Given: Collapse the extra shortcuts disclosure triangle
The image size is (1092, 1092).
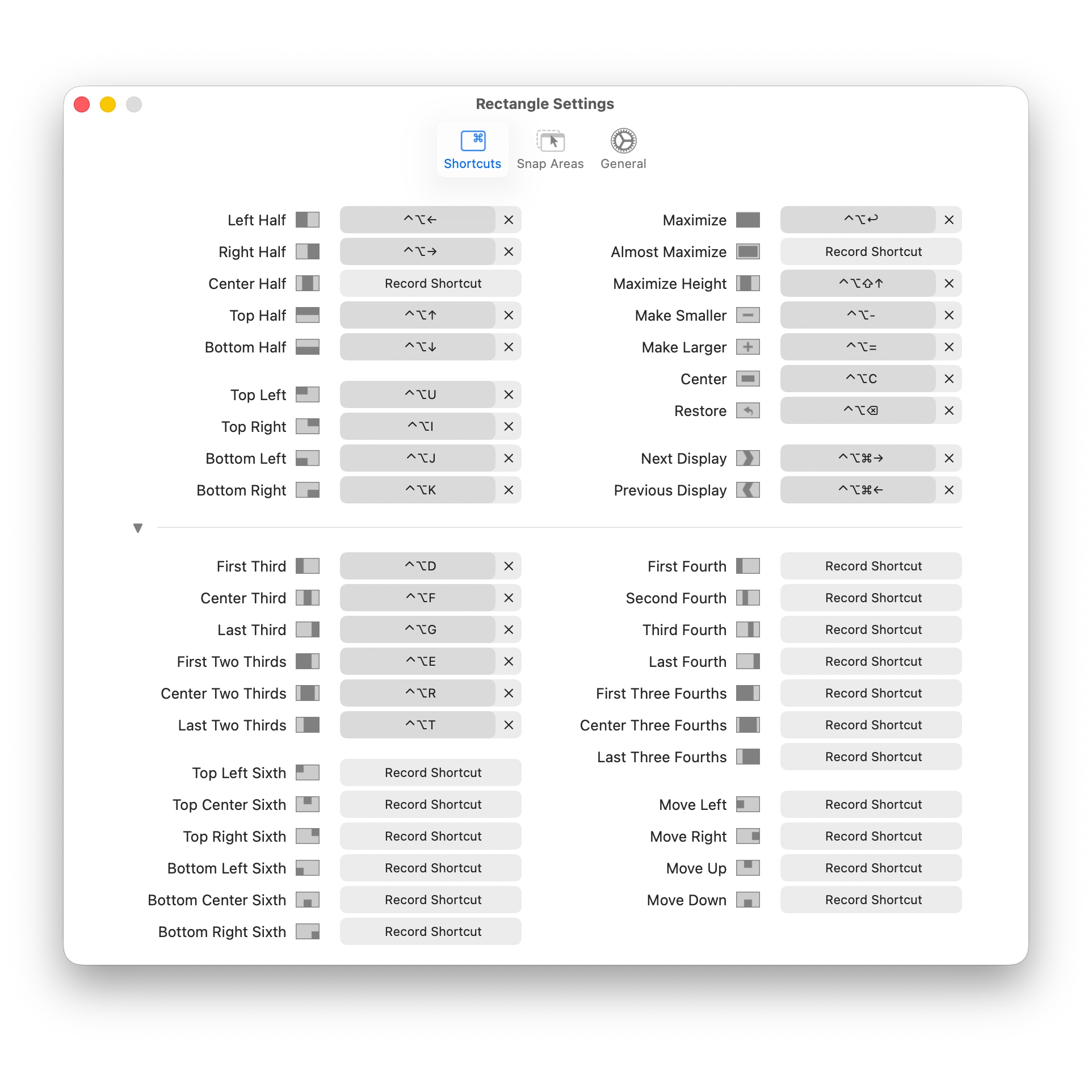Looking at the screenshot, I should coord(137,527).
